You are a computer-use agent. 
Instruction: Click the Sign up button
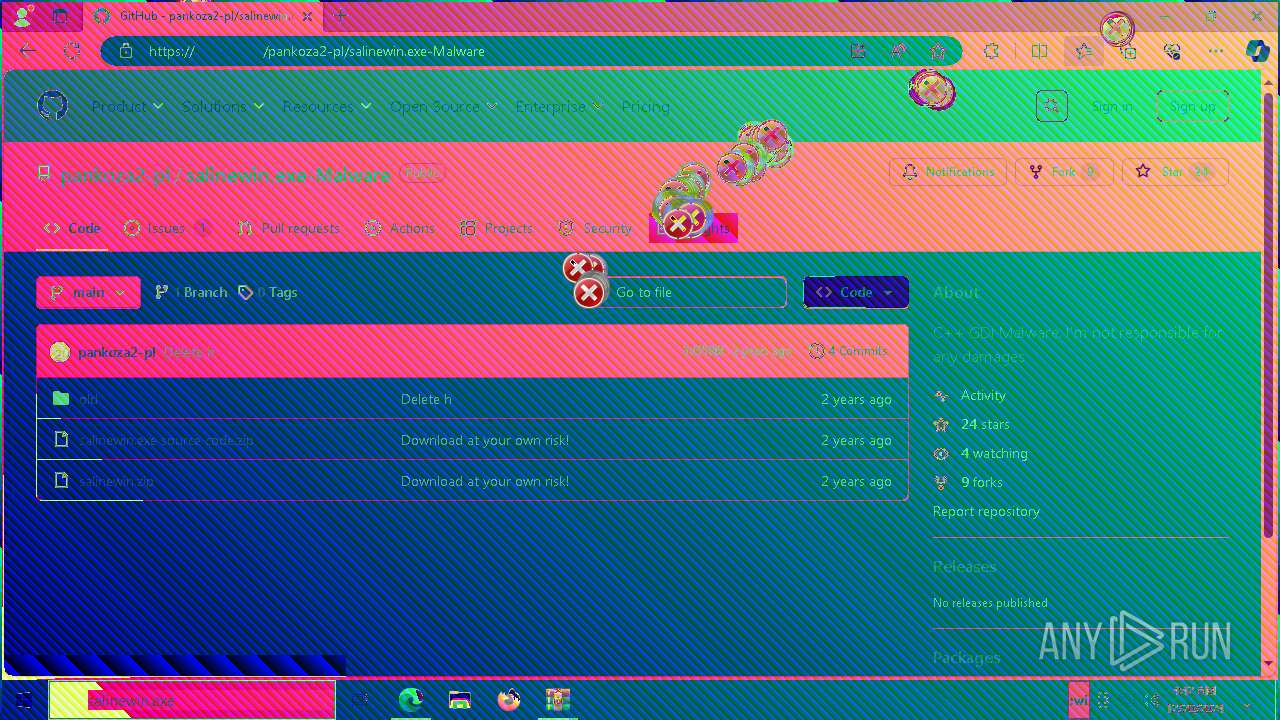click(x=1192, y=106)
